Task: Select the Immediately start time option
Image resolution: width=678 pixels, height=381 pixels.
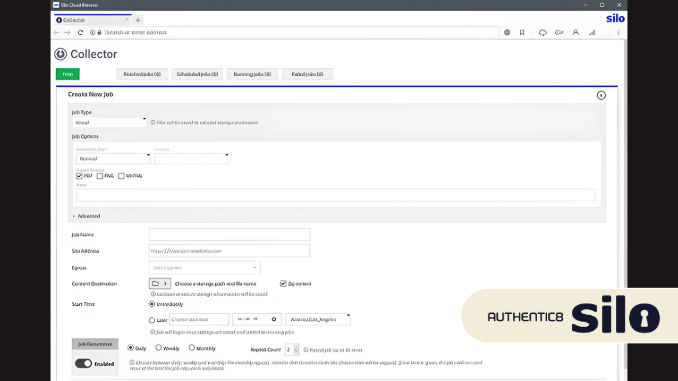Action: tap(152, 304)
